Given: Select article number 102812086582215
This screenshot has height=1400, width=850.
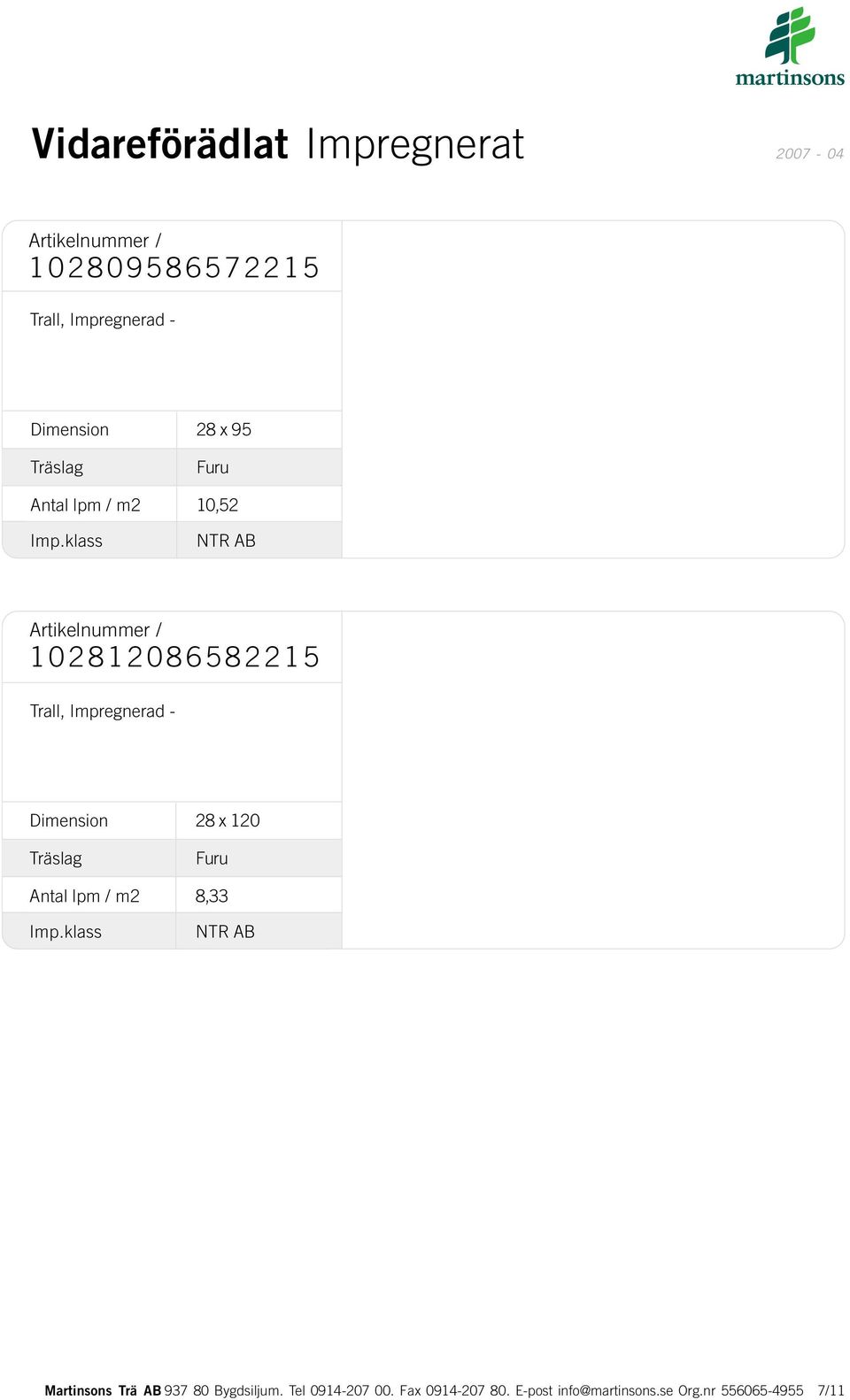Looking at the screenshot, I should [x=174, y=657].
